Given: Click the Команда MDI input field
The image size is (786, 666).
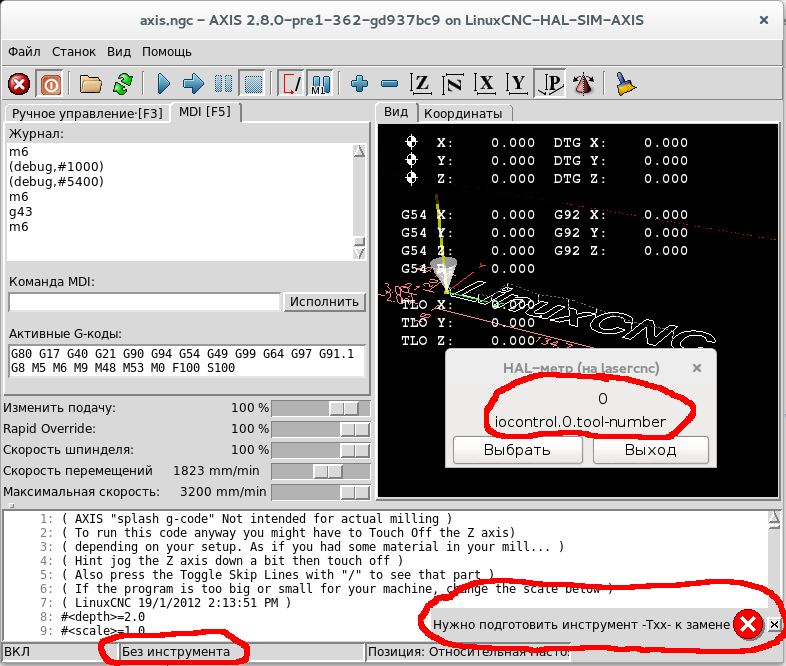Looking at the screenshot, I should [x=144, y=302].
